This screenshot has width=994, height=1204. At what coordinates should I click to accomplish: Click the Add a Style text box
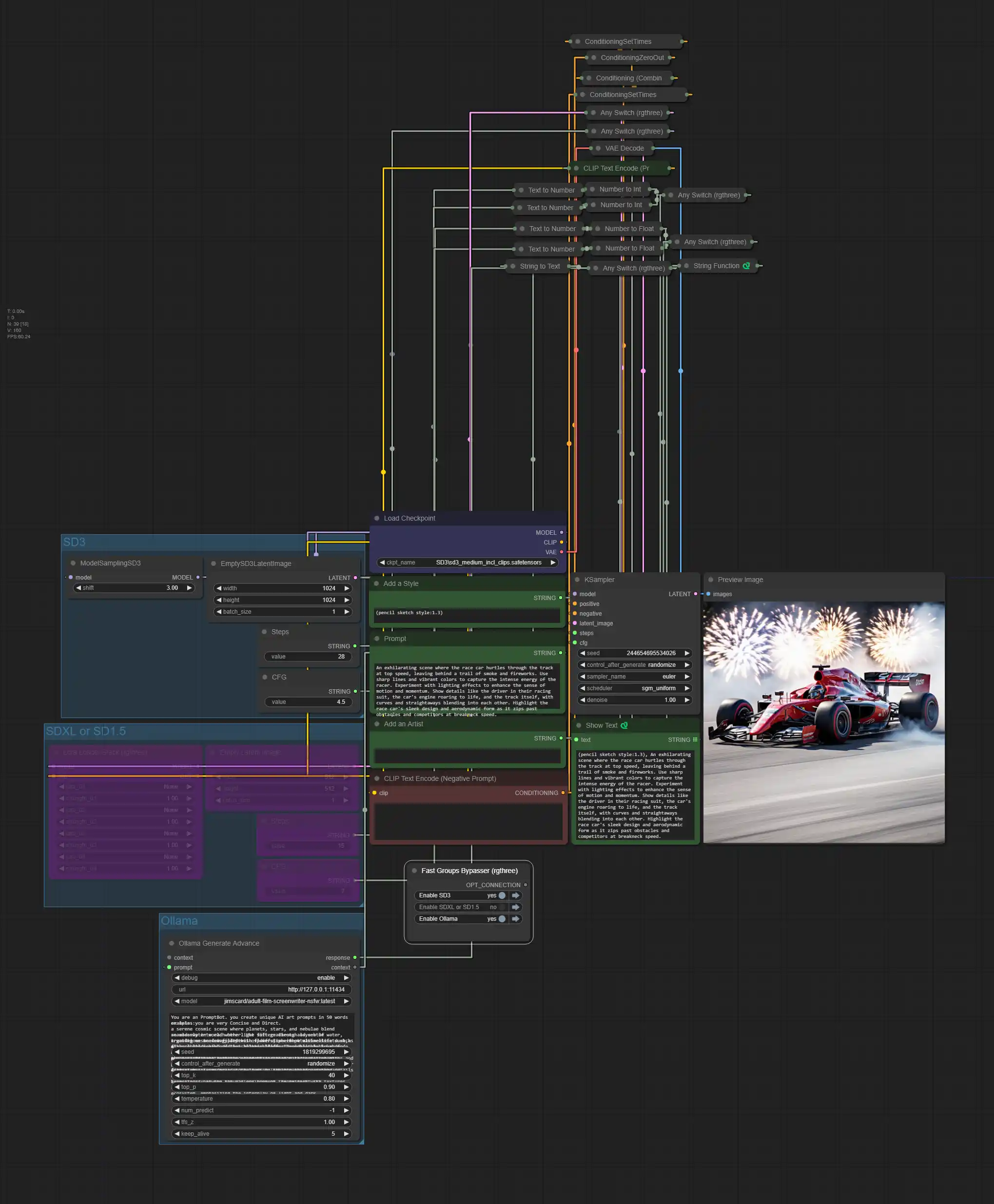click(x=467, y=616)
